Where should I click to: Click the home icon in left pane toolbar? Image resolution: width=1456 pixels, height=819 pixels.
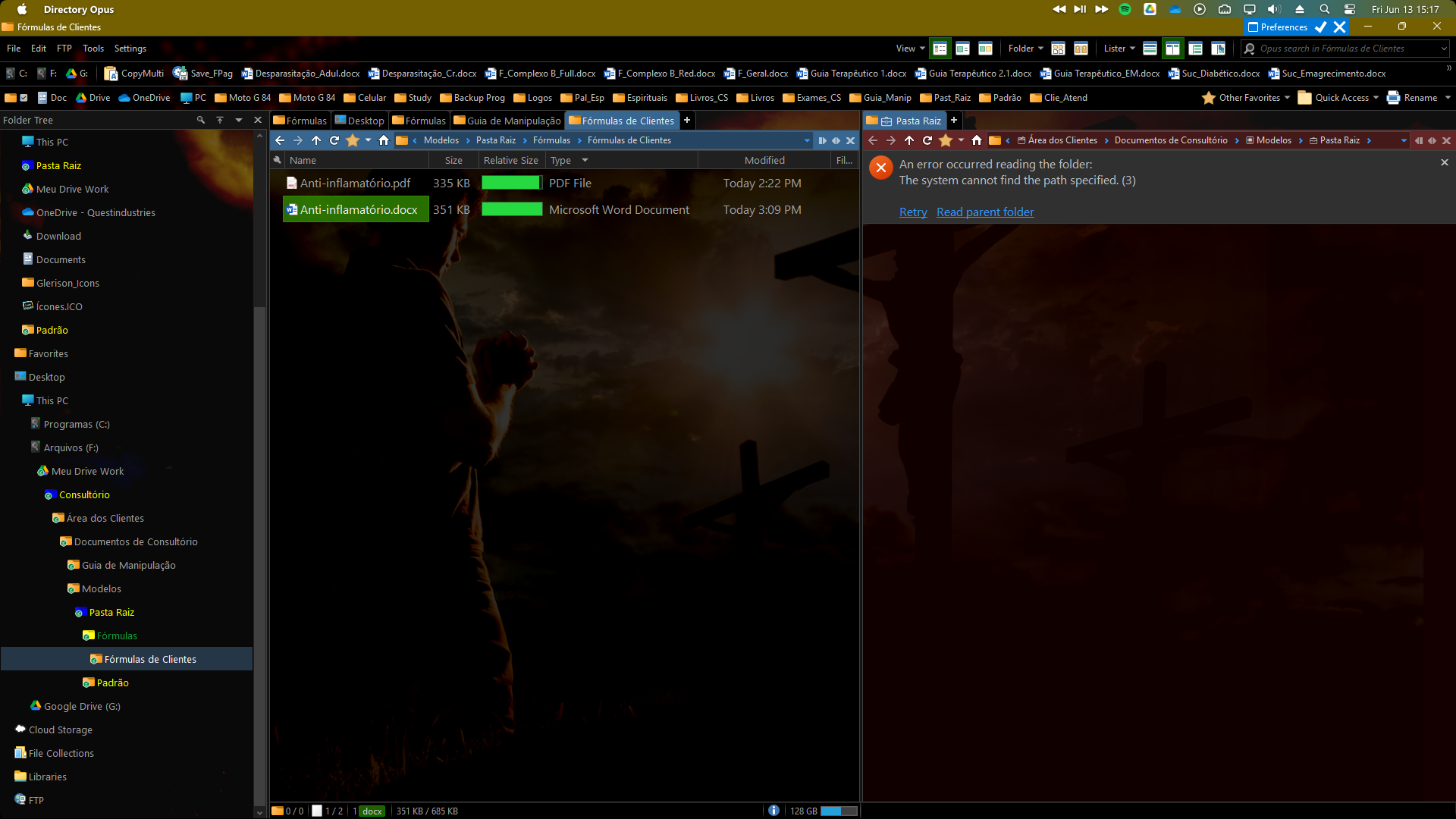384,140
